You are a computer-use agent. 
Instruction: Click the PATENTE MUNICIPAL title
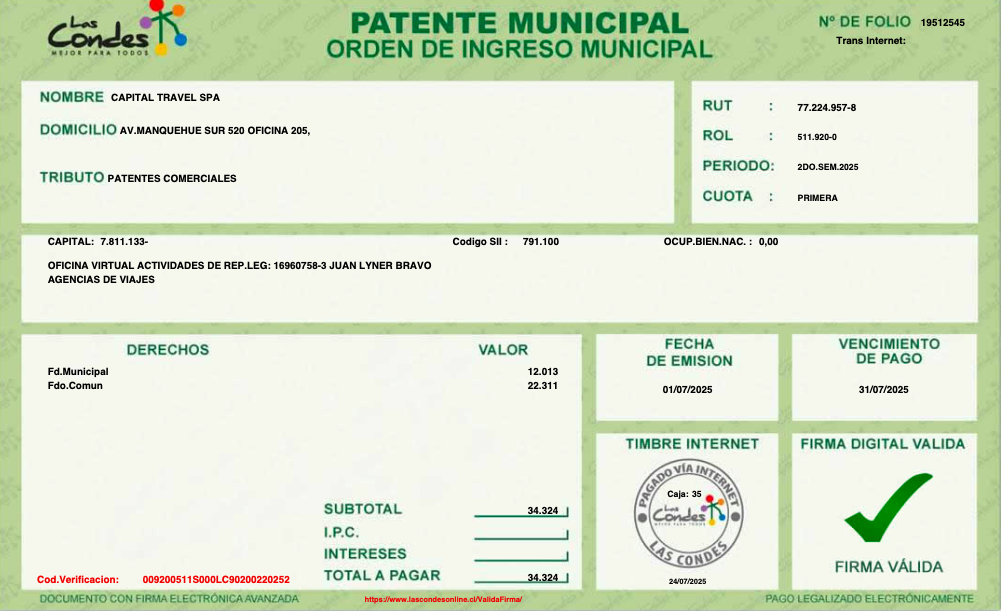click(520, 24)
